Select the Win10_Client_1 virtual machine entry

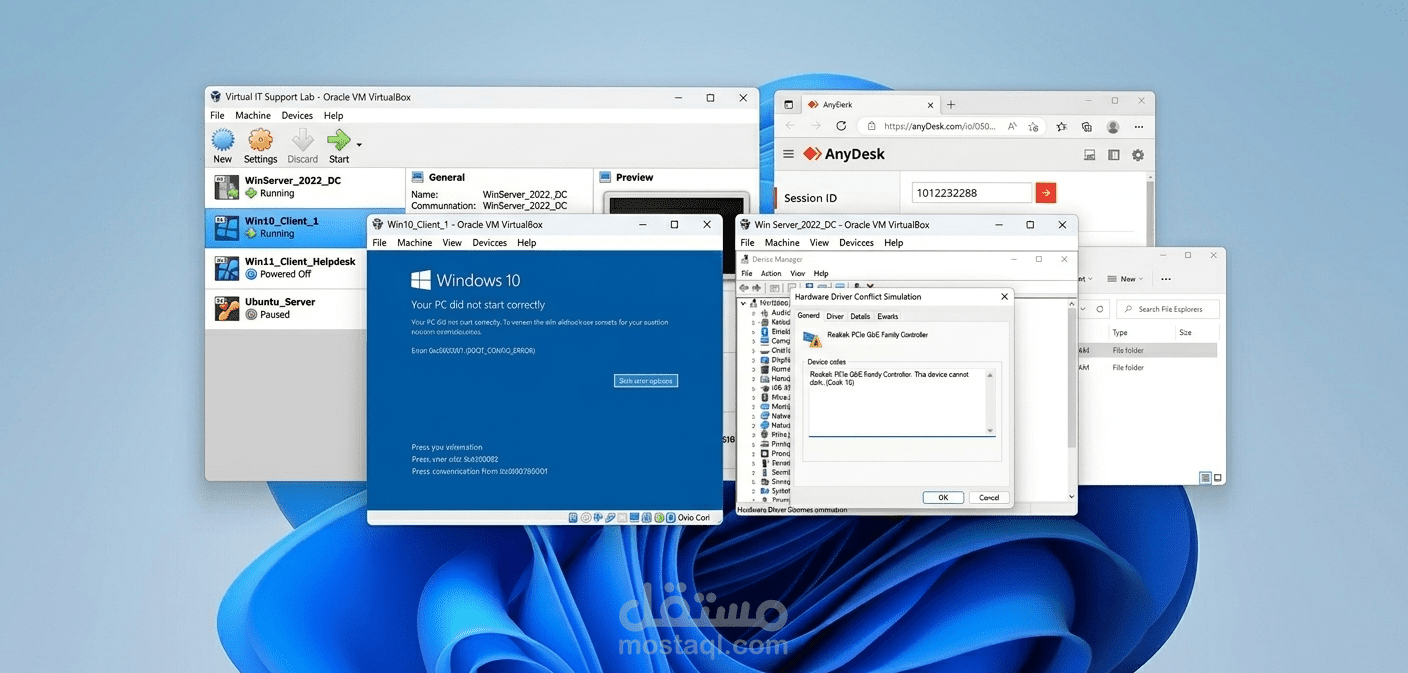(286, 227)
